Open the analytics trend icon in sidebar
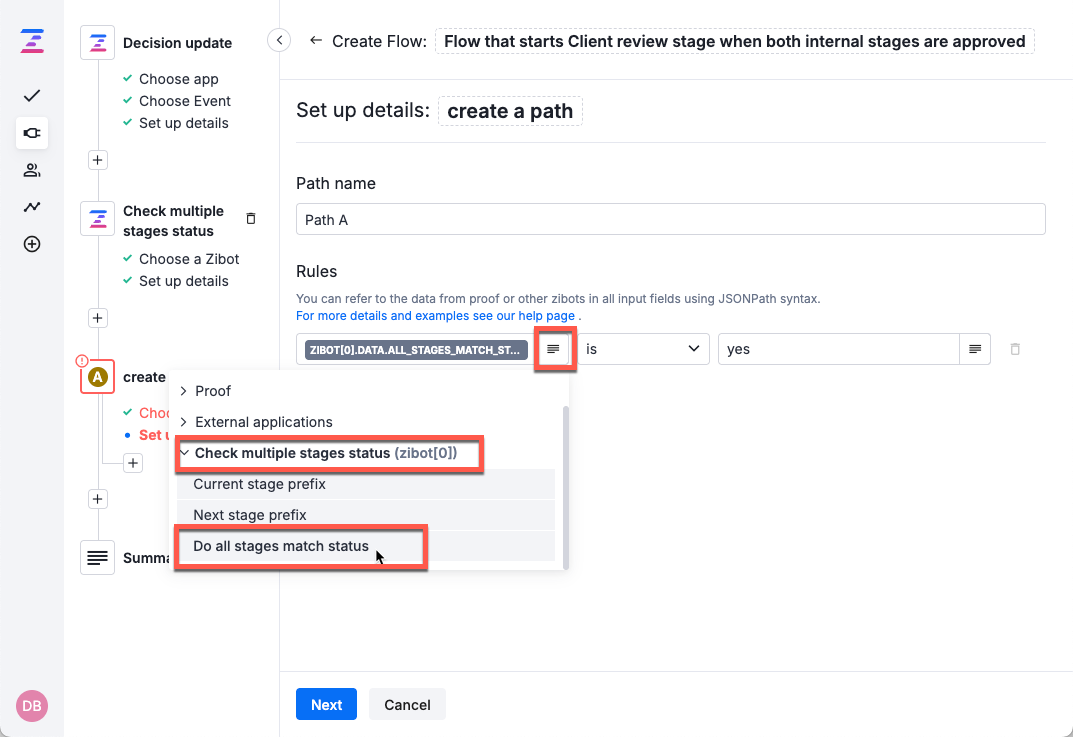The image size is (1073, 737). (x=32, y=207)
